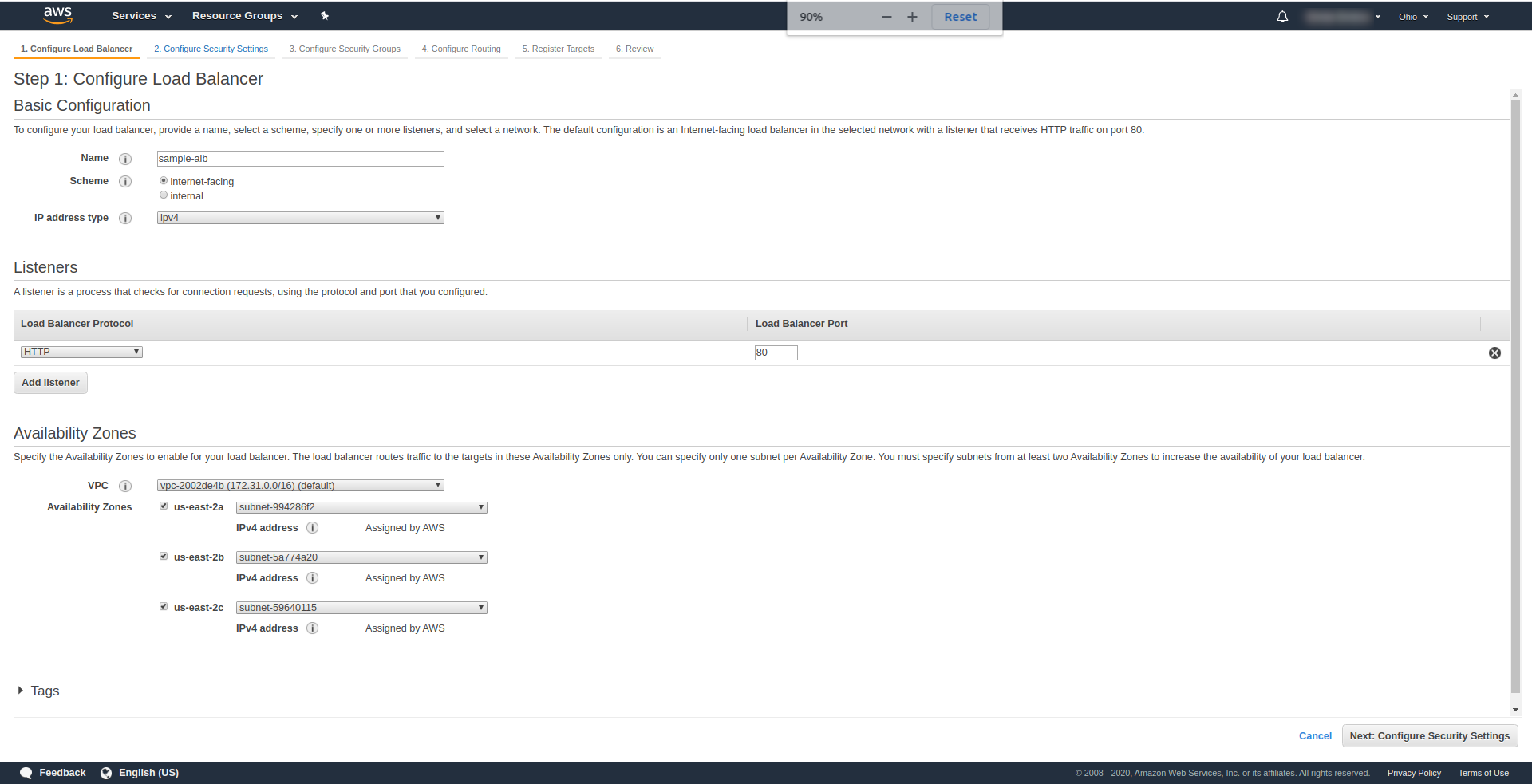Open the Resource Groups menu

click(245, 16)
